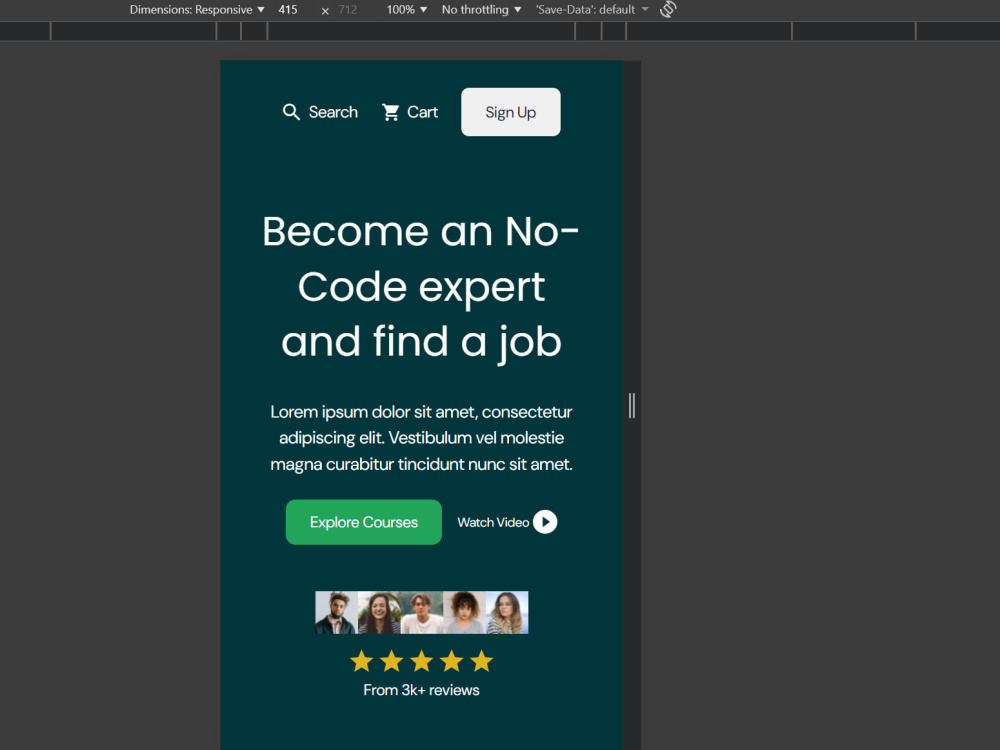The height and width of the screenshot is (750, 1000).
Task: Click the Lorem ipsum paragraph text
Action: pos(422,438)
